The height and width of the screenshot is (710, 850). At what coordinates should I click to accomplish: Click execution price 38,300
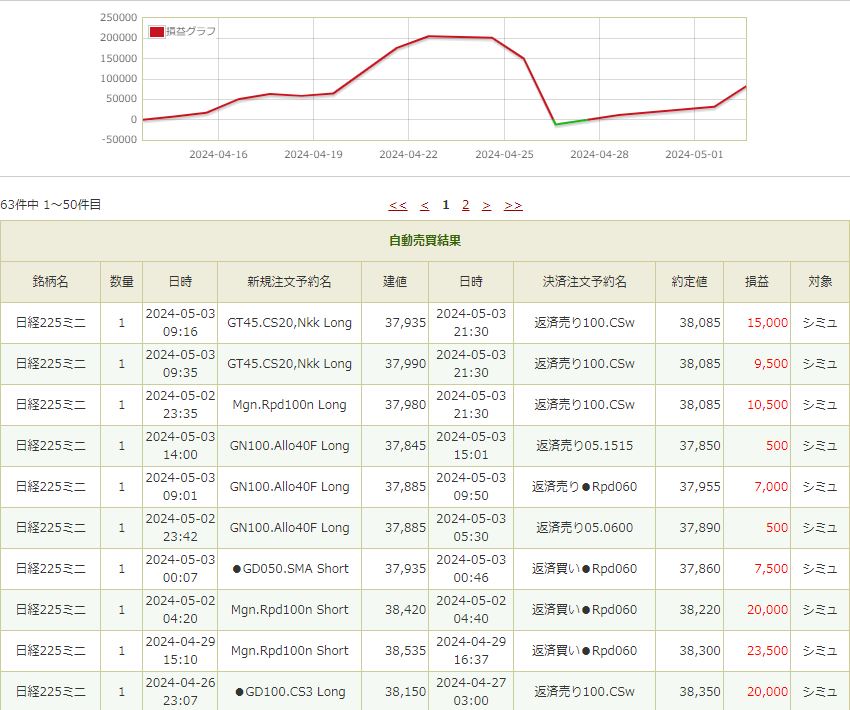pyautogui.click(x=700, y=651)
